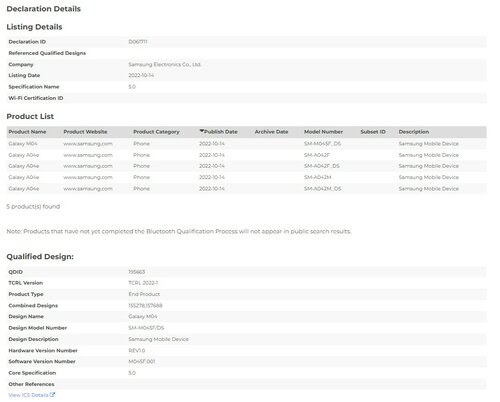Click Product Type value End Product
Screen dimensions: 500x402
point(144,294)
